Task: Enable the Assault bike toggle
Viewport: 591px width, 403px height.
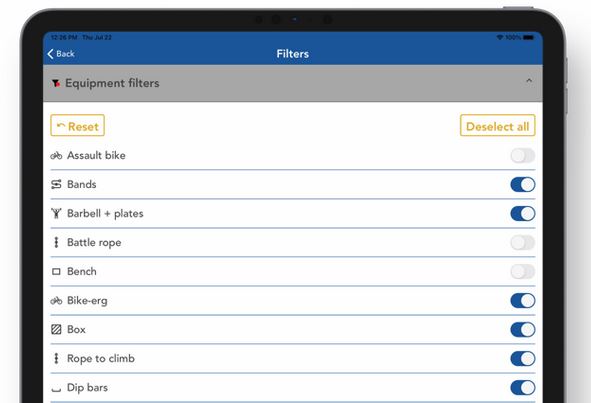Action: click(x=522, y=155)
